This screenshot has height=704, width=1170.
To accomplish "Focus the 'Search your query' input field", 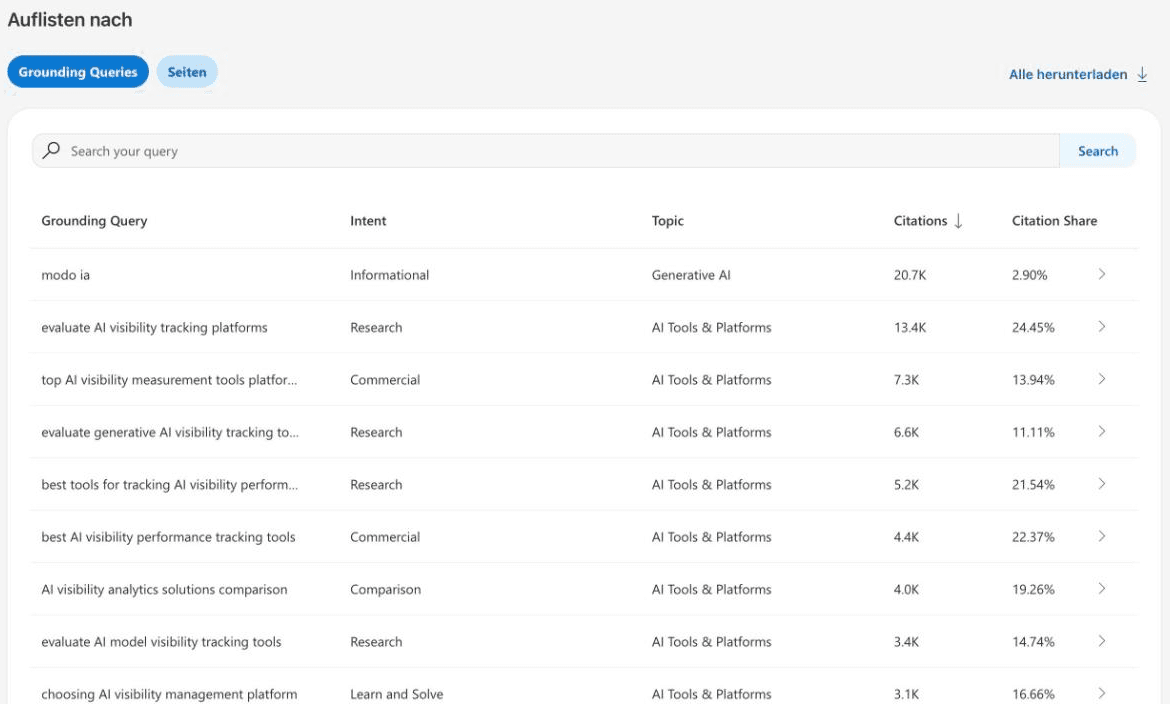I will click(x=545, y=151).
